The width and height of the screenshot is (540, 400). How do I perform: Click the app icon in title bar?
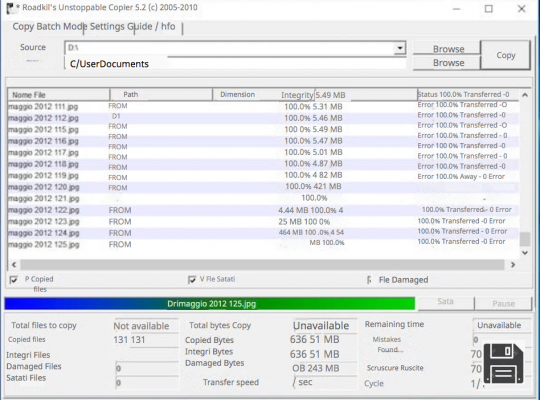[12, 8]
